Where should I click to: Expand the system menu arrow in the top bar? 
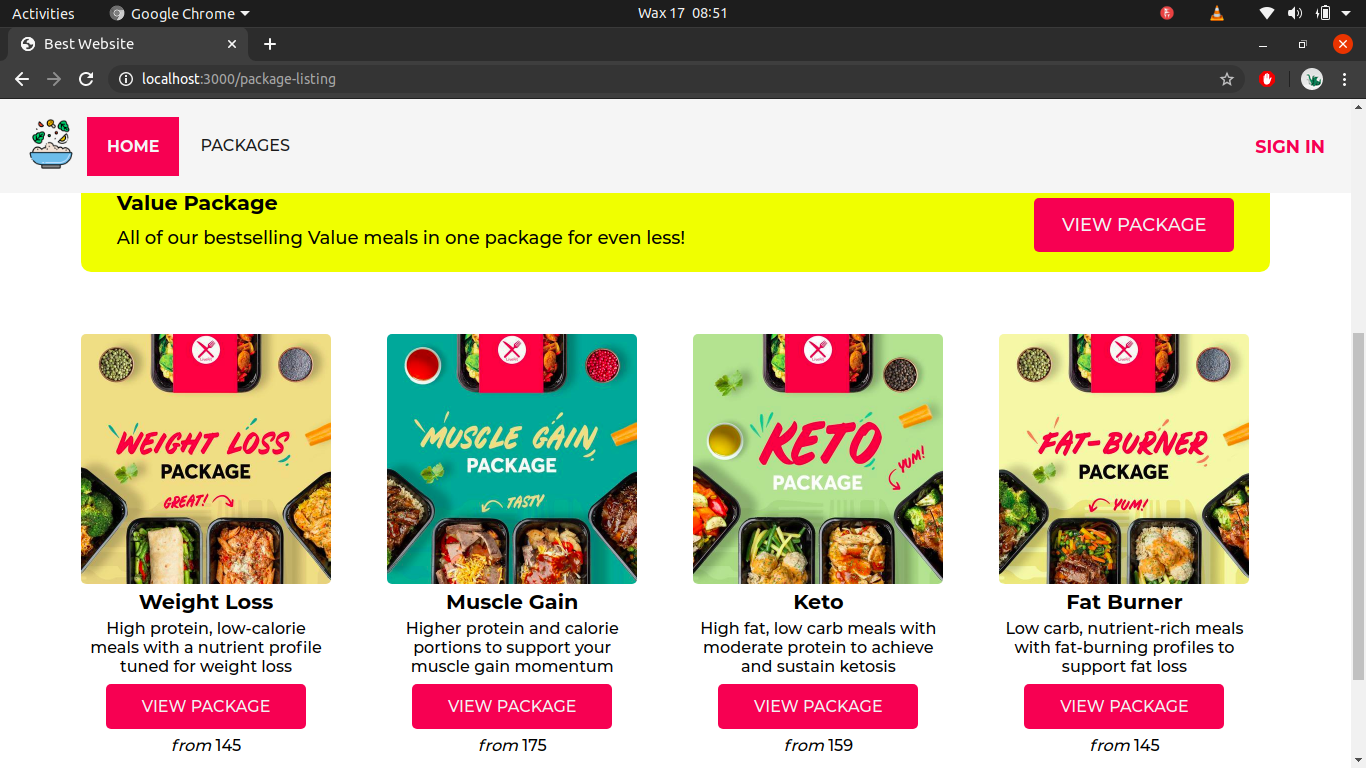[x=1346, y=13]
